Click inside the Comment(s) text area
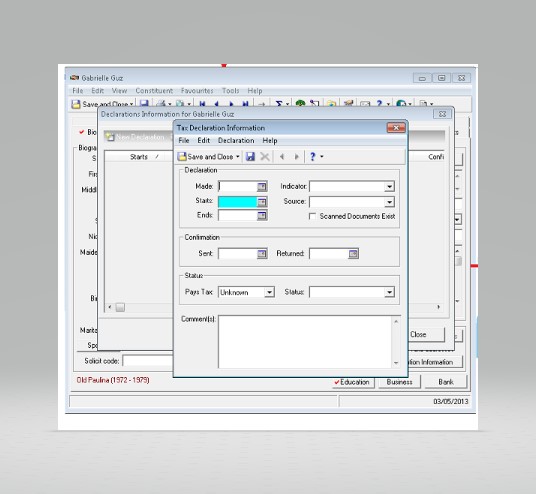536x494 pixels. click(x=305, y=342)
